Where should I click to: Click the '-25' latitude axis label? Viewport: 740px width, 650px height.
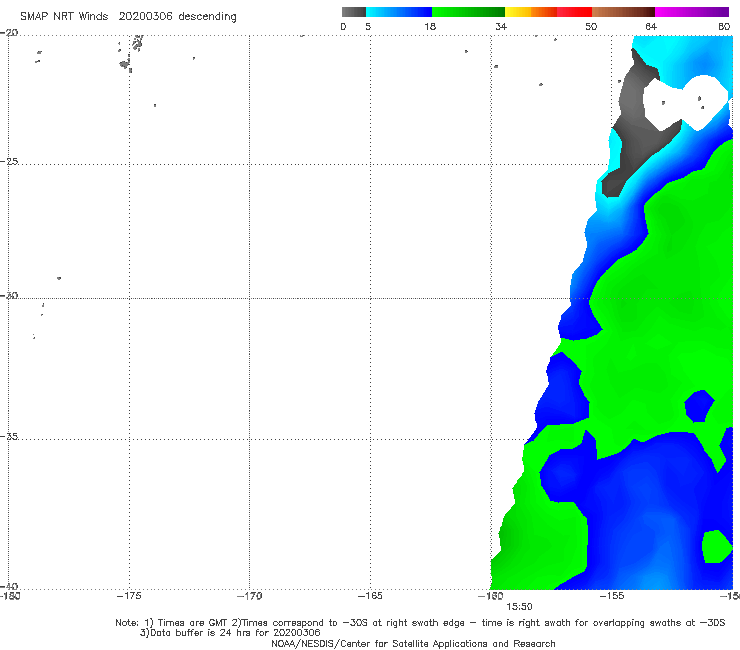tap(9, 161)
